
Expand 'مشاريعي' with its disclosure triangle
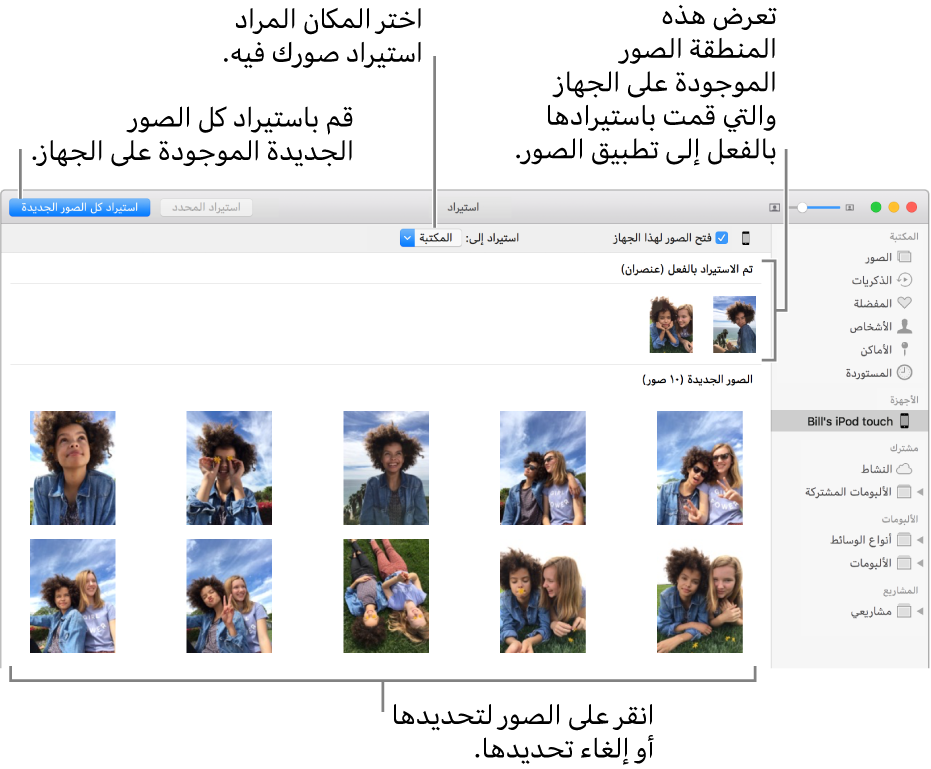921,611
